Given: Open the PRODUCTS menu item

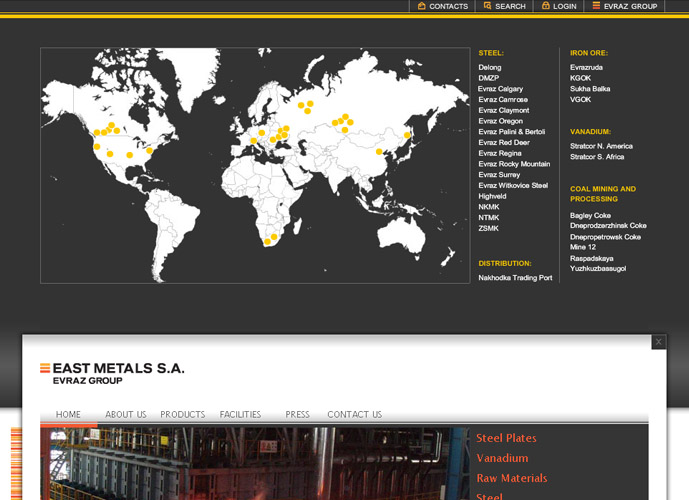Looking at the screenshot, I should 182,414.
